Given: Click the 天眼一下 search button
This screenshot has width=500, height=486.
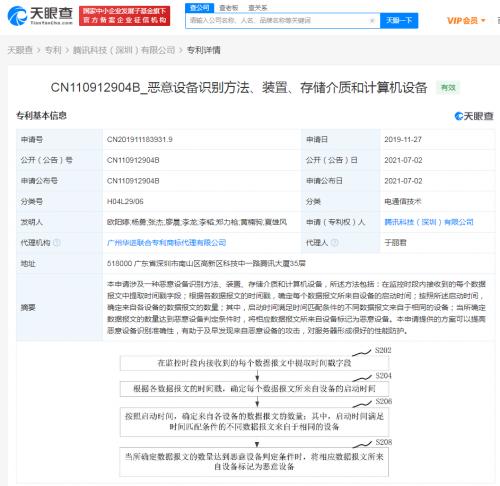Looking at the screenshot, I should (x=399, y=21).
